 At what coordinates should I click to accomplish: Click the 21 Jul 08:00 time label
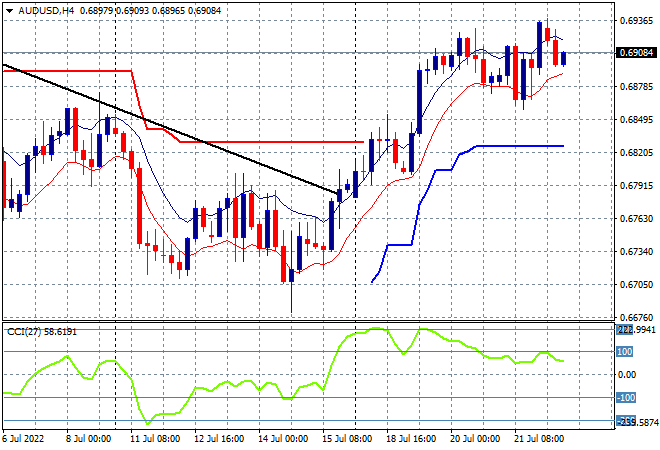(539, 439)
